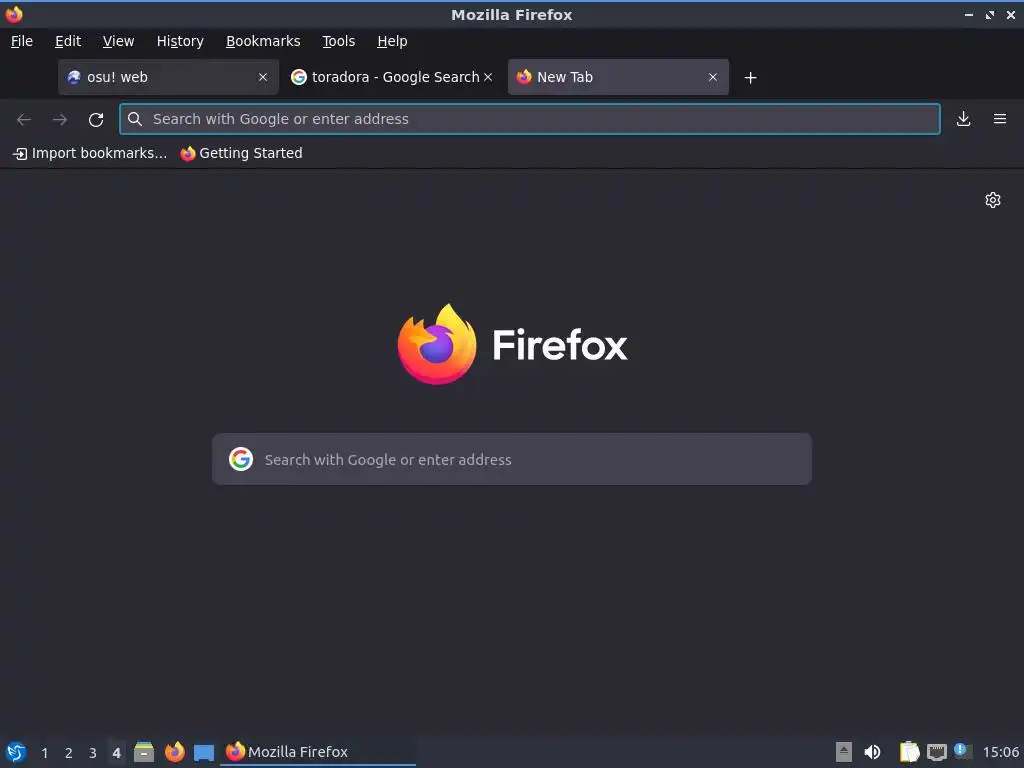The width and height of the screenshot is (1024, 768).
Task: Click the Firefox icon in title bar
Action: click(14, 14)
